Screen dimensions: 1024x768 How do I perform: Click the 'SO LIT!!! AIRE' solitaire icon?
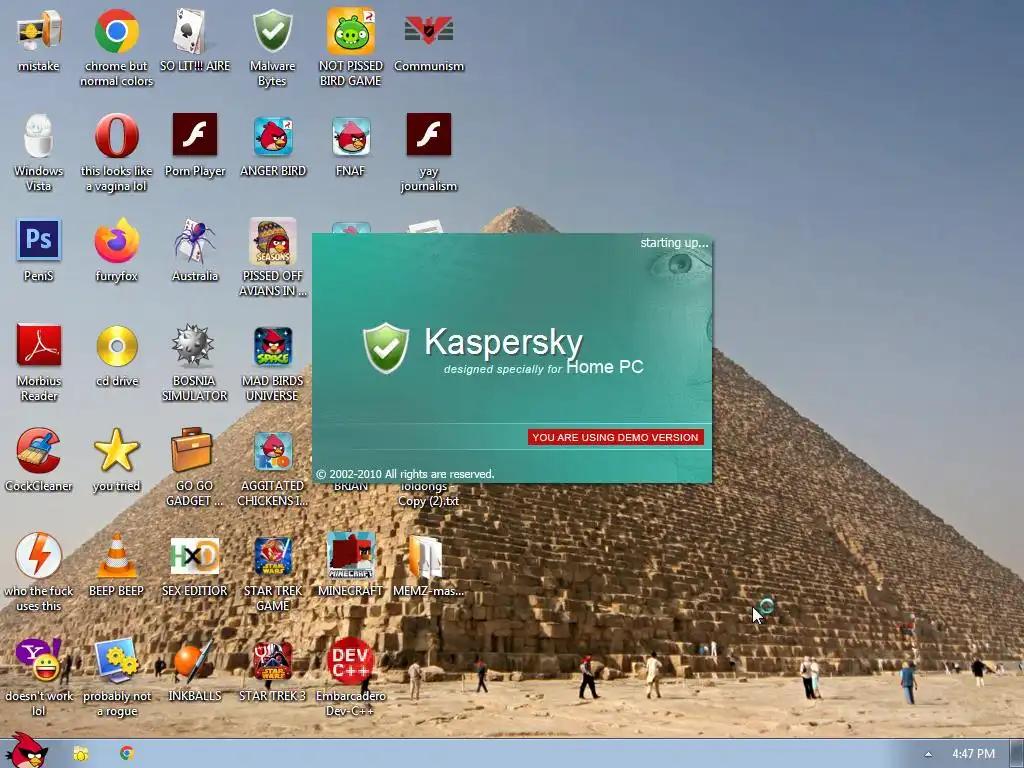click(x=194, y=31)
